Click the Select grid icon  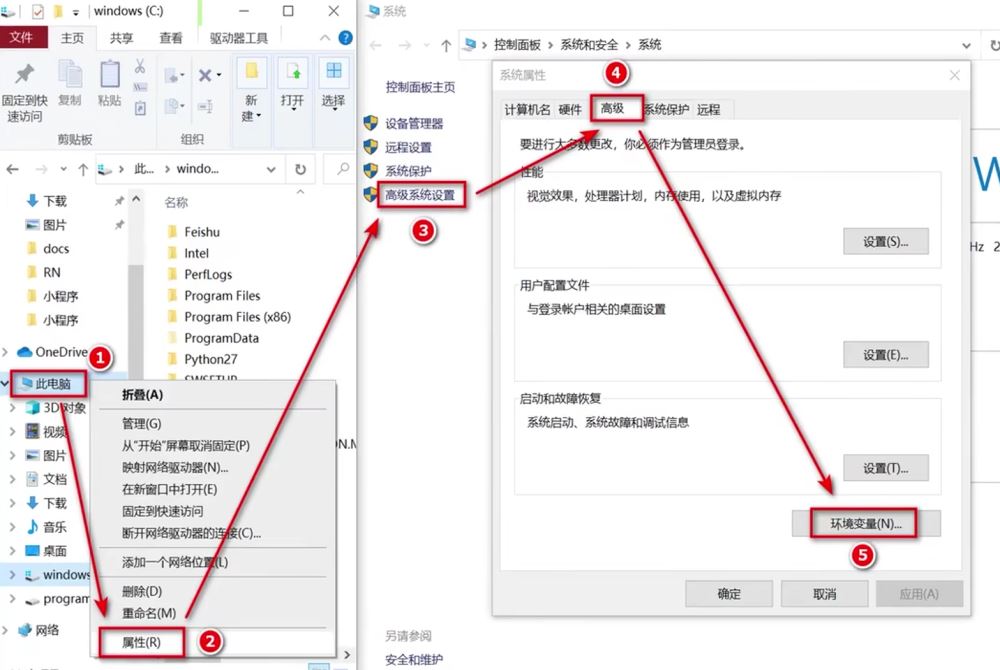334,70
